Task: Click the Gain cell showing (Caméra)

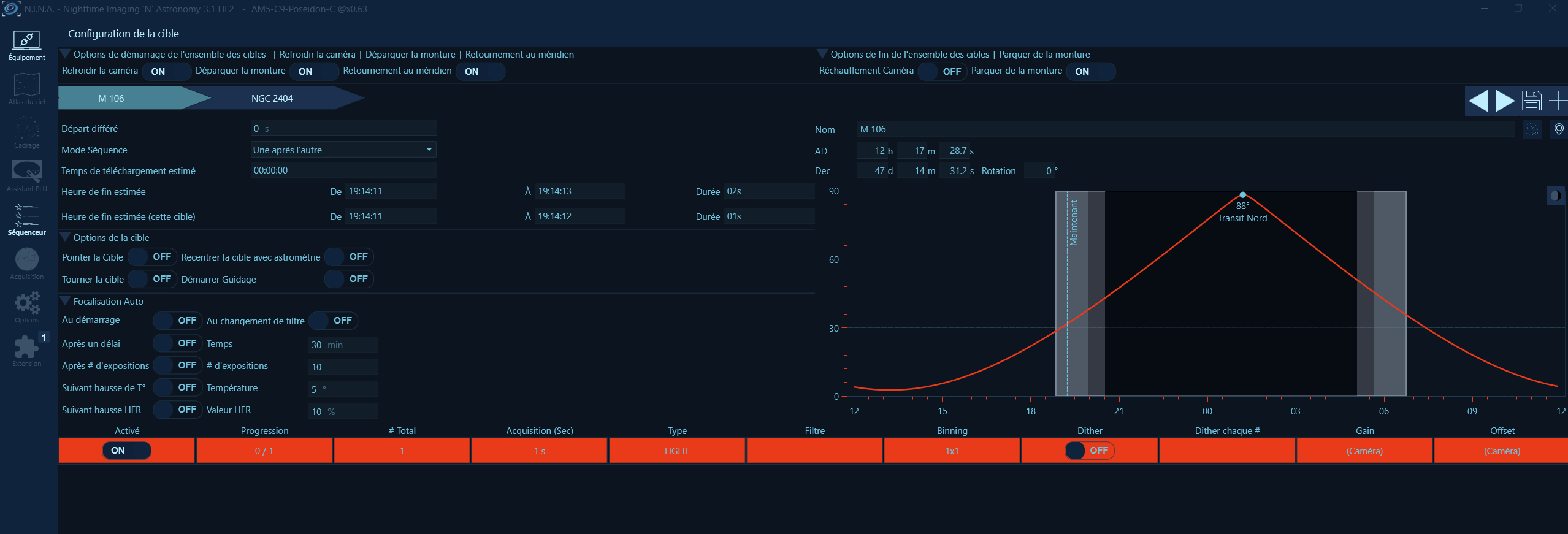Action: click(x=1364, y=451)
